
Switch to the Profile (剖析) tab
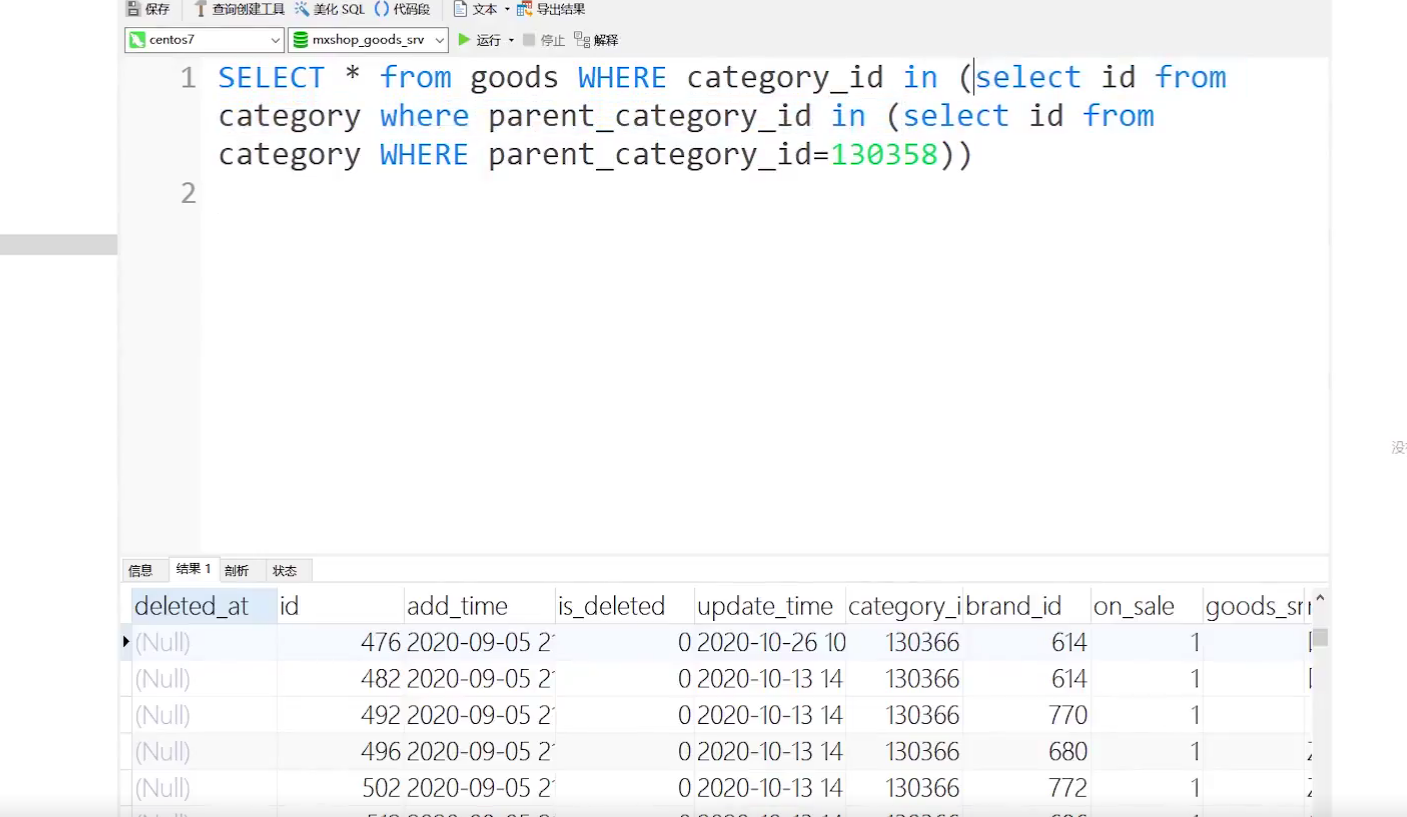tap(237, 571)
